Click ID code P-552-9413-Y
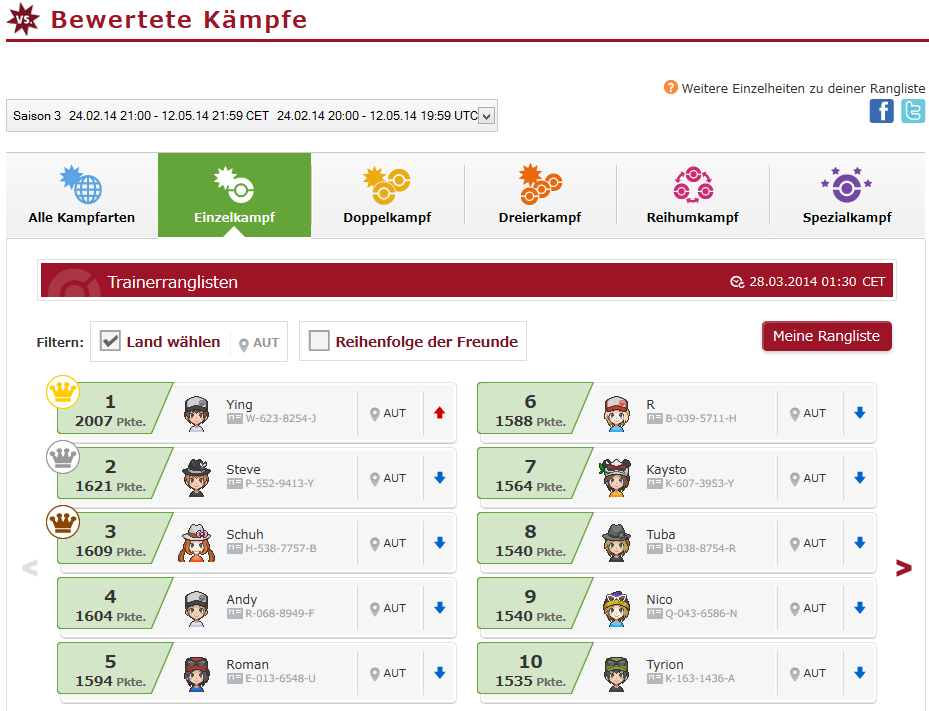Screen dimensions: 929x711 click(x=280, y=483)
